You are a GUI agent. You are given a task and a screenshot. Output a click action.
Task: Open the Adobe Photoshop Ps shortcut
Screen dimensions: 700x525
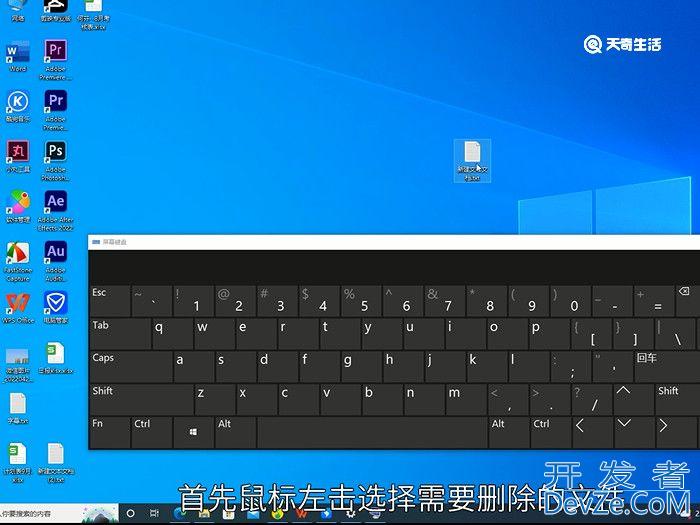(x=55, y=161)
